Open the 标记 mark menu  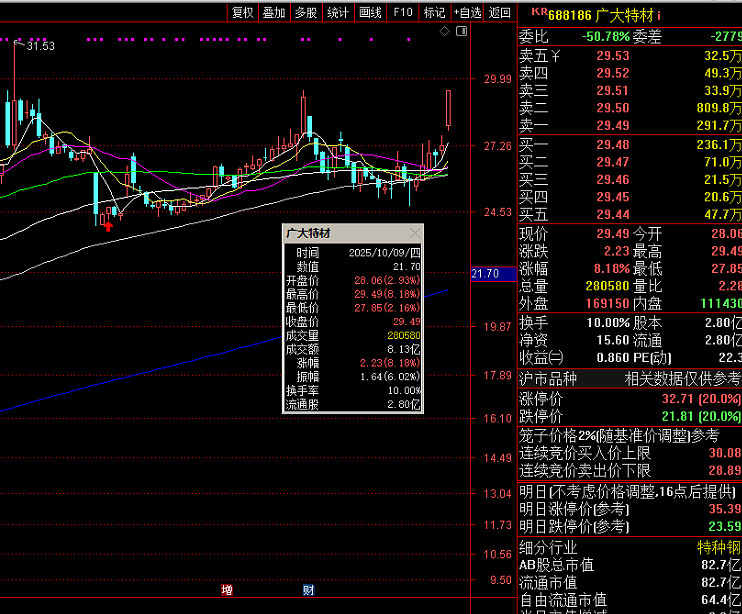pyautogui.click(x=434, y=13)
